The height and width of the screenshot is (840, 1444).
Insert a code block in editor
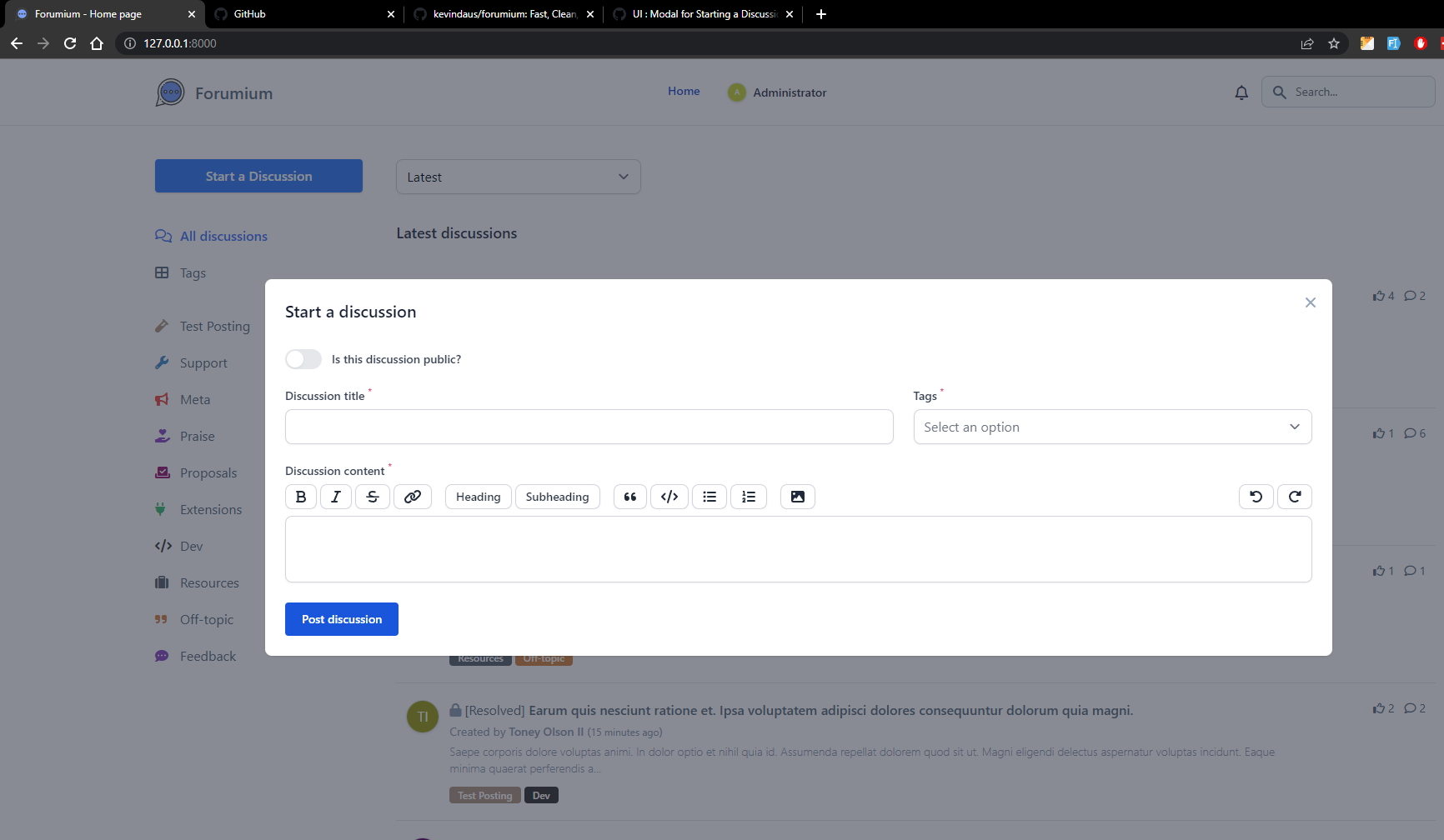tap(669, 497)
